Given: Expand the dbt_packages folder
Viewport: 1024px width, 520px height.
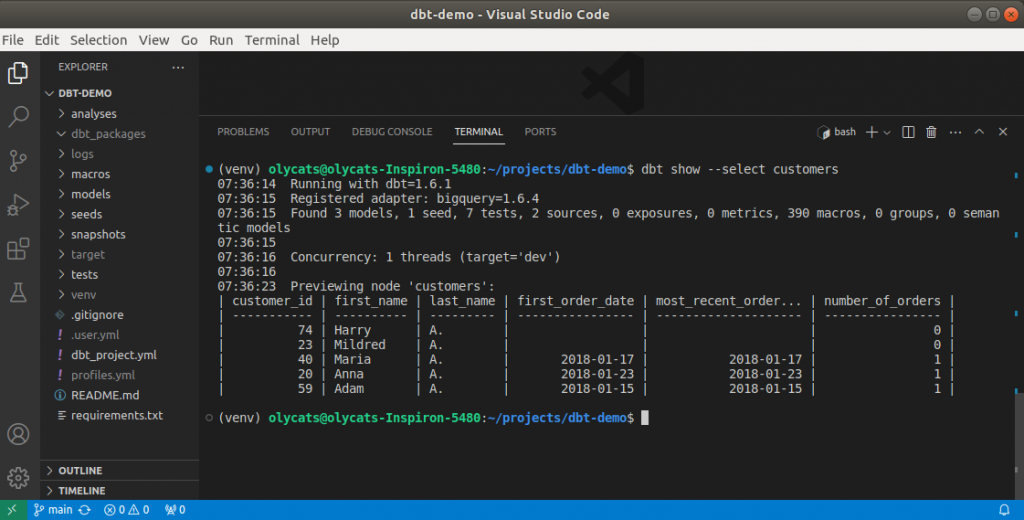Looking at the screenshot, I should point(120,134).
